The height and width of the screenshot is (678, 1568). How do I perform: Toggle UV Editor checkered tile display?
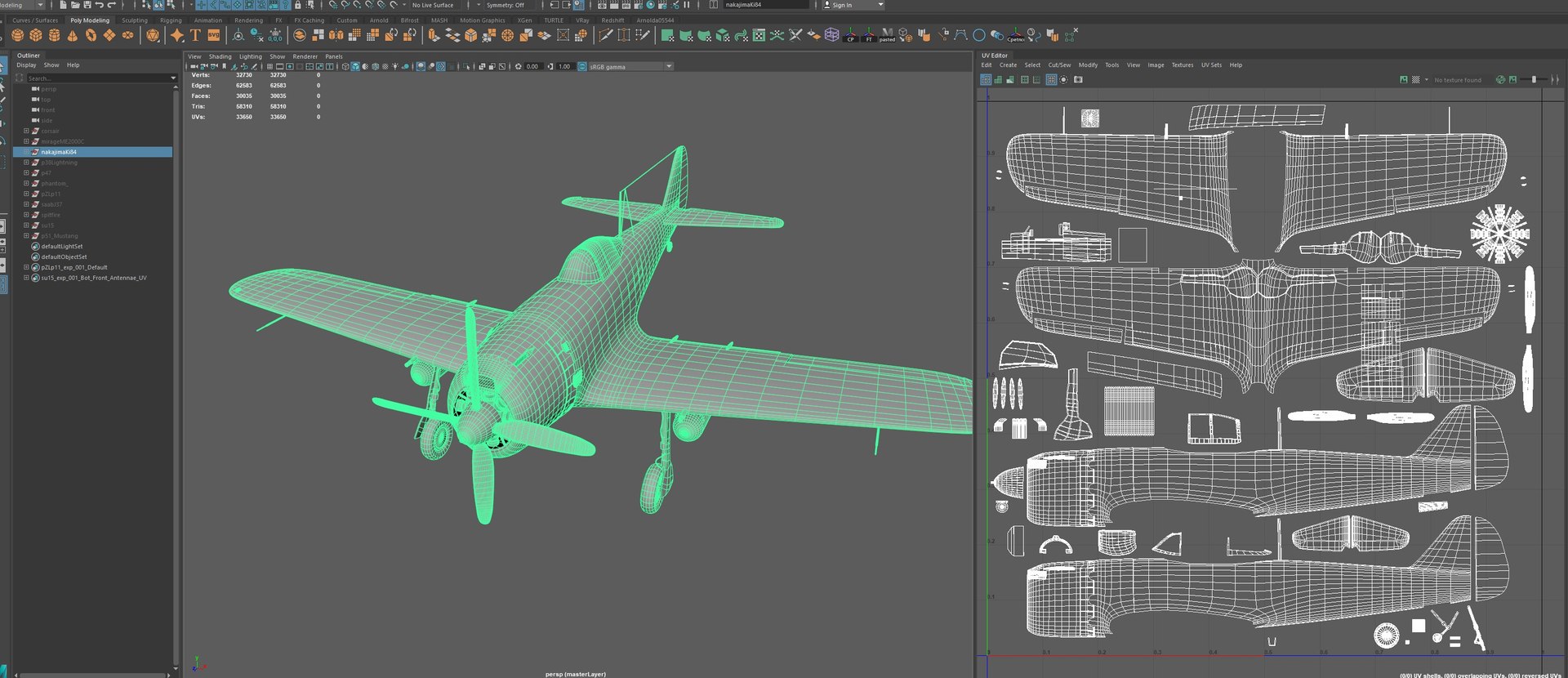point(1415,79)
